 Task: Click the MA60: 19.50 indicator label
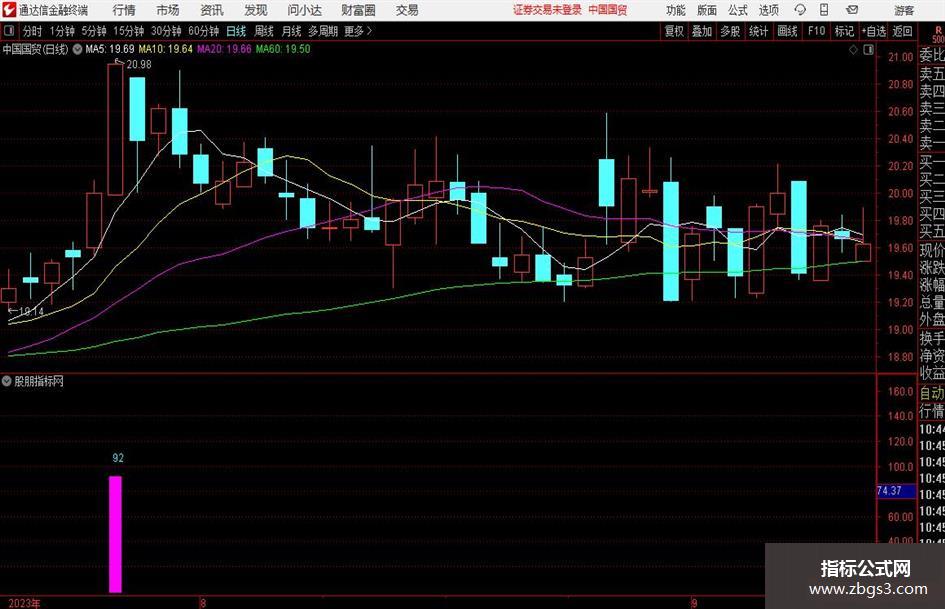click(x=283, y=49)
